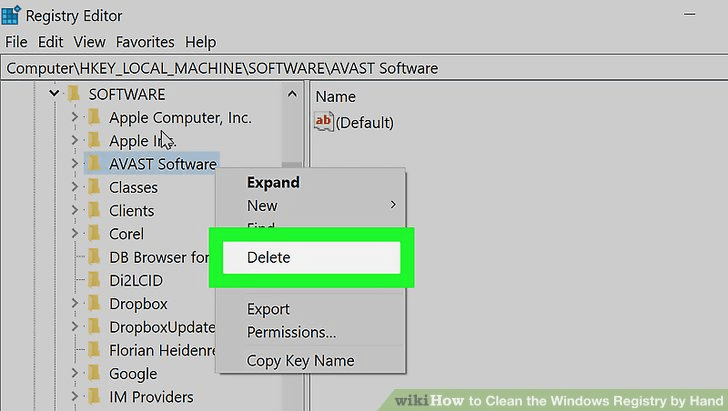The width and height of the screenshot is (728, 411).
Task: Select the (Default) value entry
Action: pyautogui.click(x=364, y=123)
